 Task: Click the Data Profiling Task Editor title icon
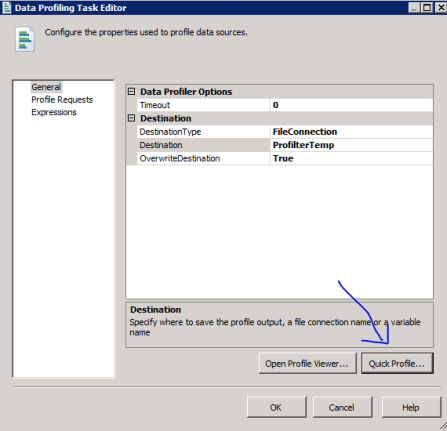point(7,8)
